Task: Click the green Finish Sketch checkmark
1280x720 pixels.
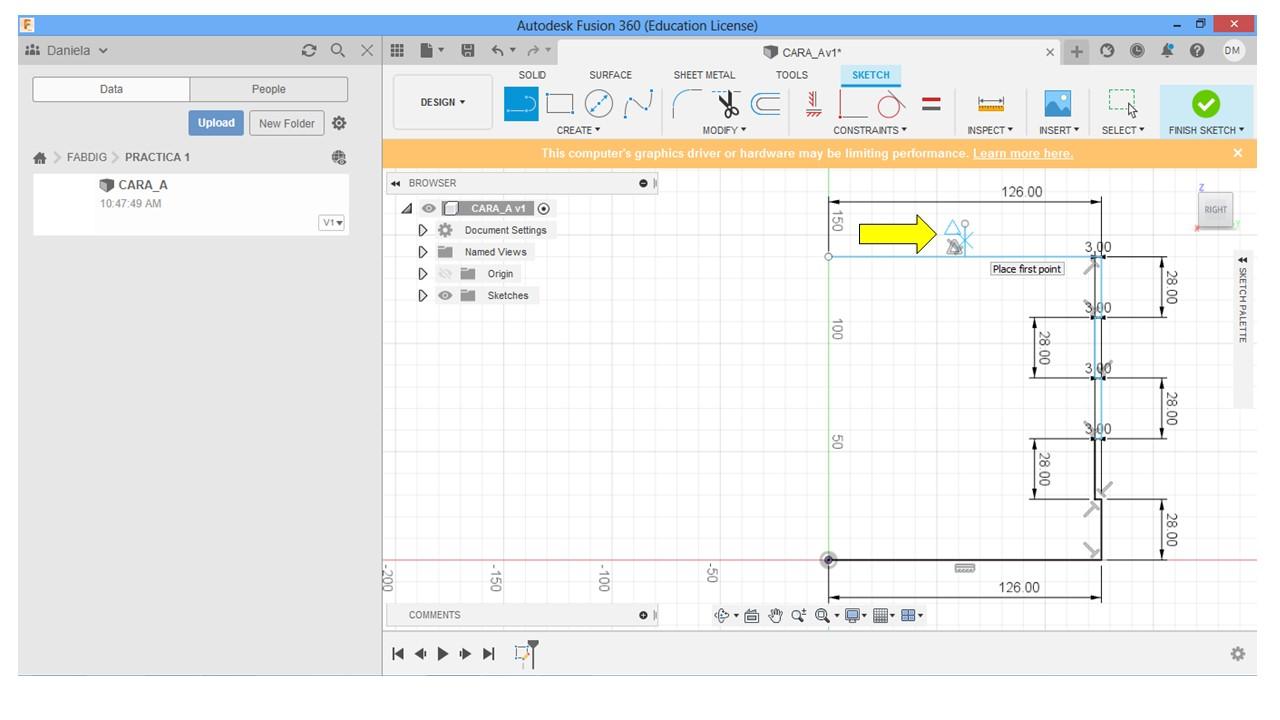Action: click(x=1206, y=103)
